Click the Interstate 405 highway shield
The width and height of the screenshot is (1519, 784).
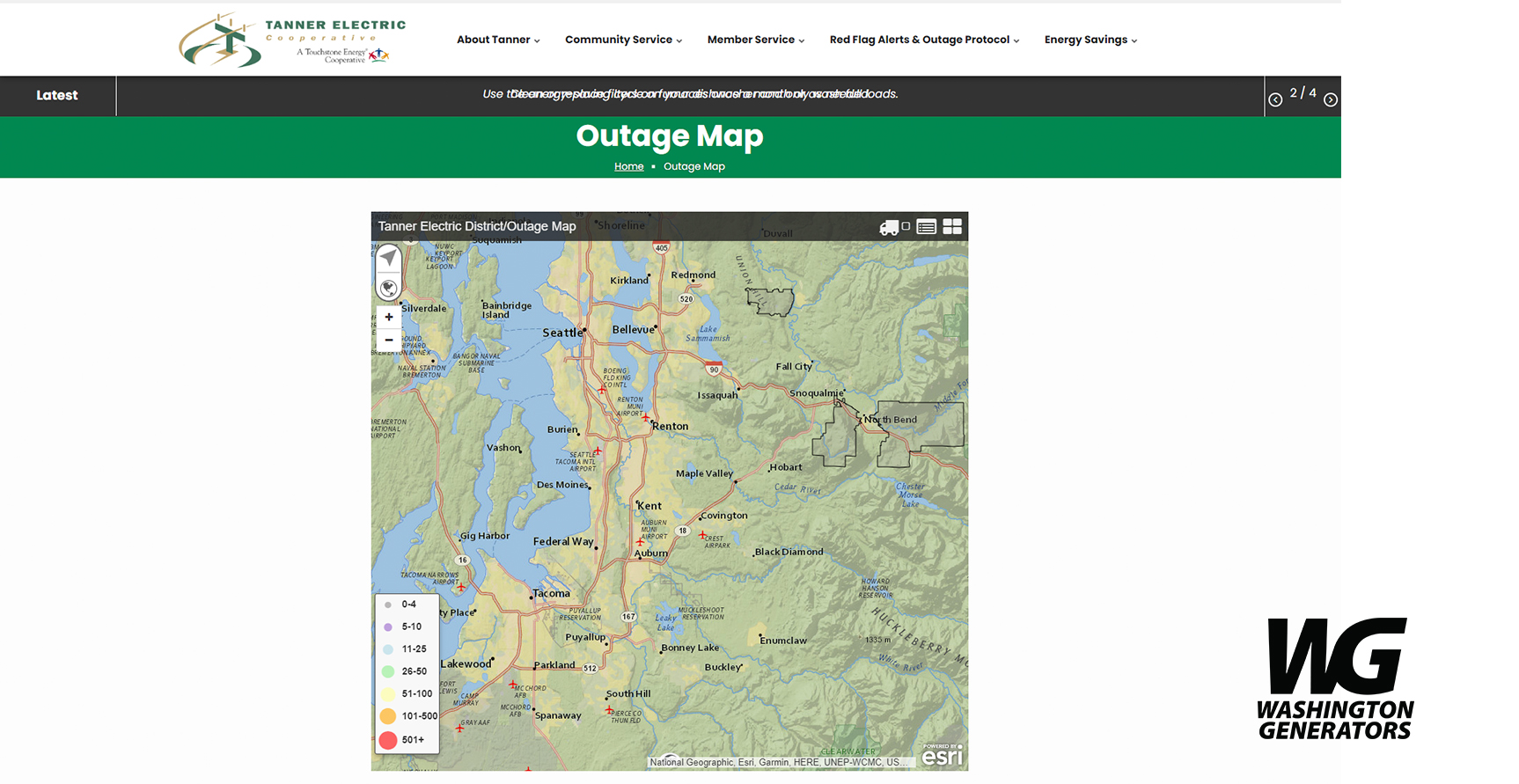coord(662,247)
